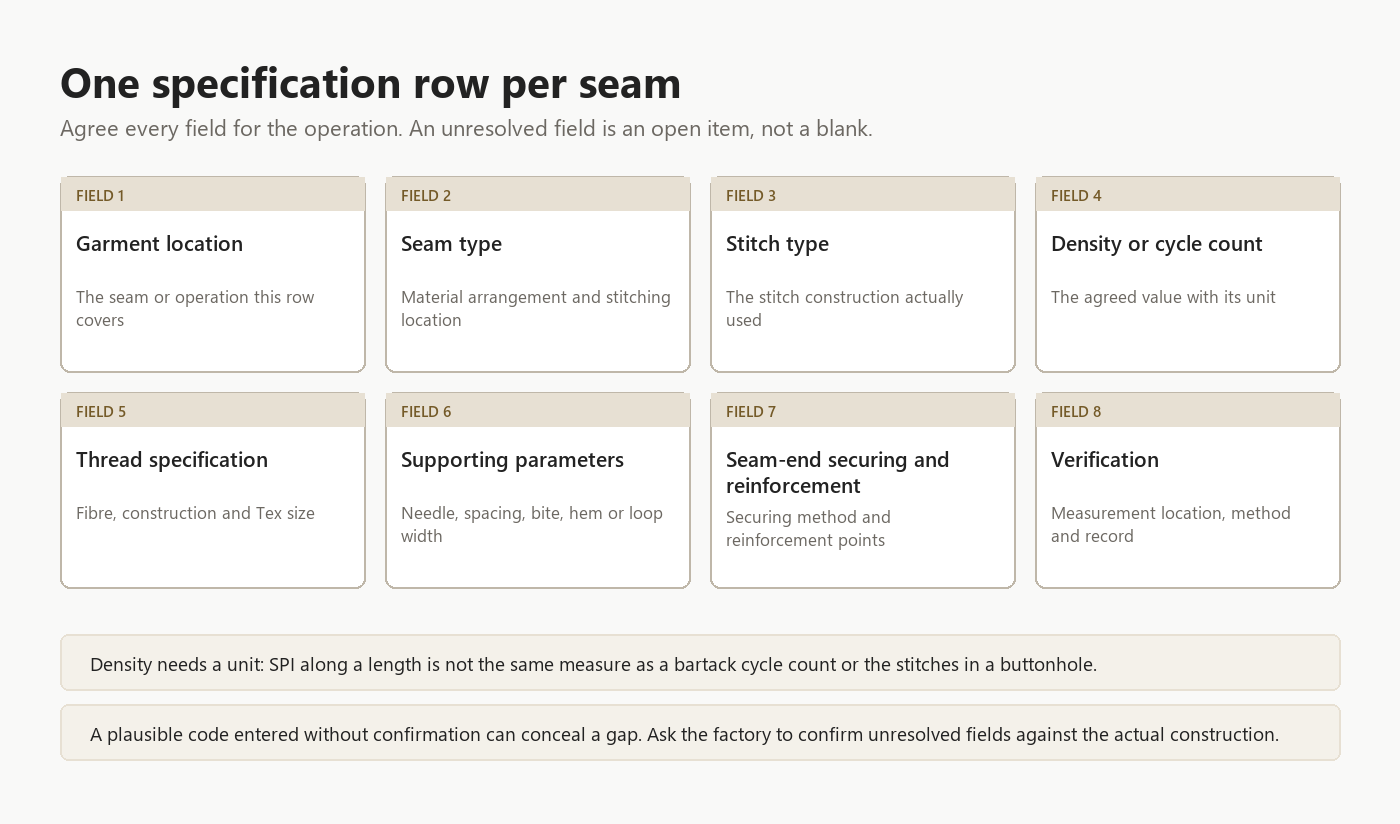Click the "FIELD 4" header label
1400x824 pixels.
[x=1076, y=196]
